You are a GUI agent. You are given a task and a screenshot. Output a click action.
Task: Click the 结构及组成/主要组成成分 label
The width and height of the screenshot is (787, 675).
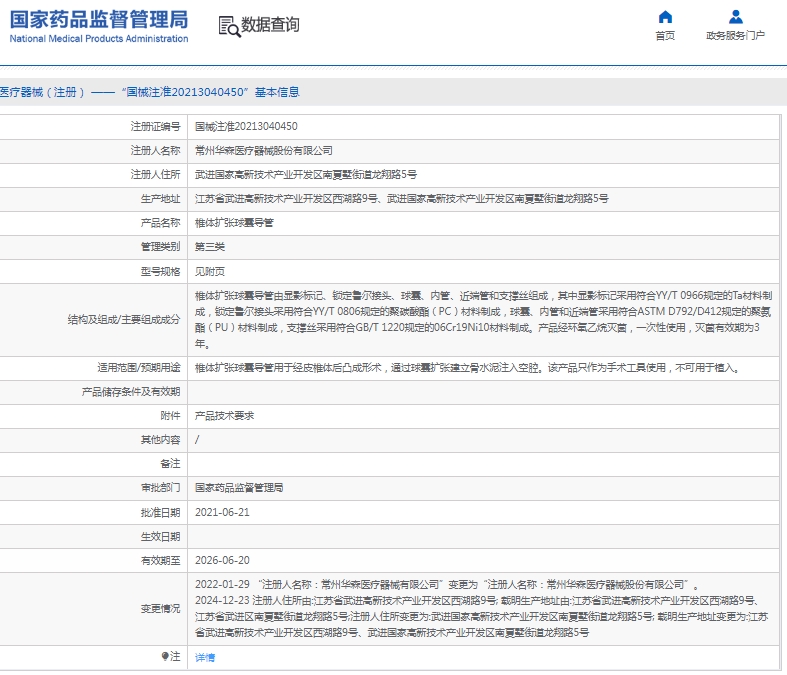124,320
